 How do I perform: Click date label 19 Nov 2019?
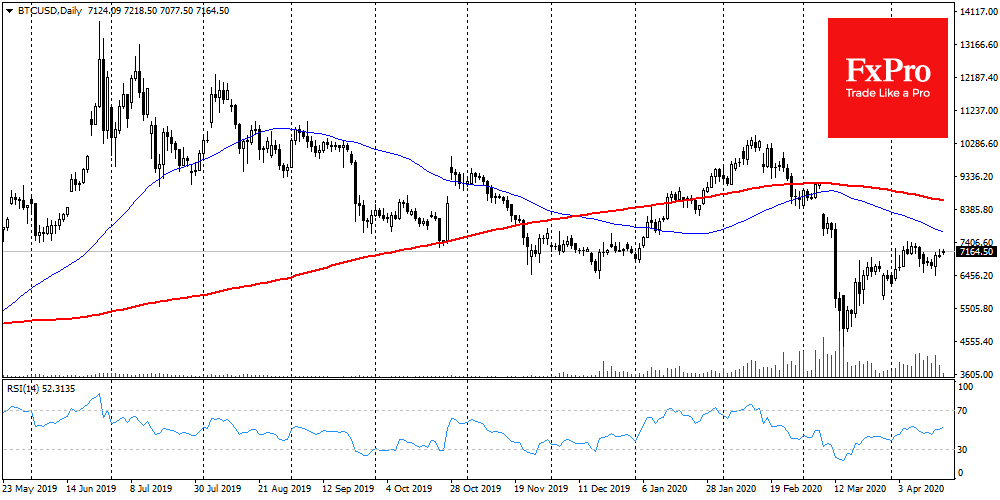(x=540, y=489)
